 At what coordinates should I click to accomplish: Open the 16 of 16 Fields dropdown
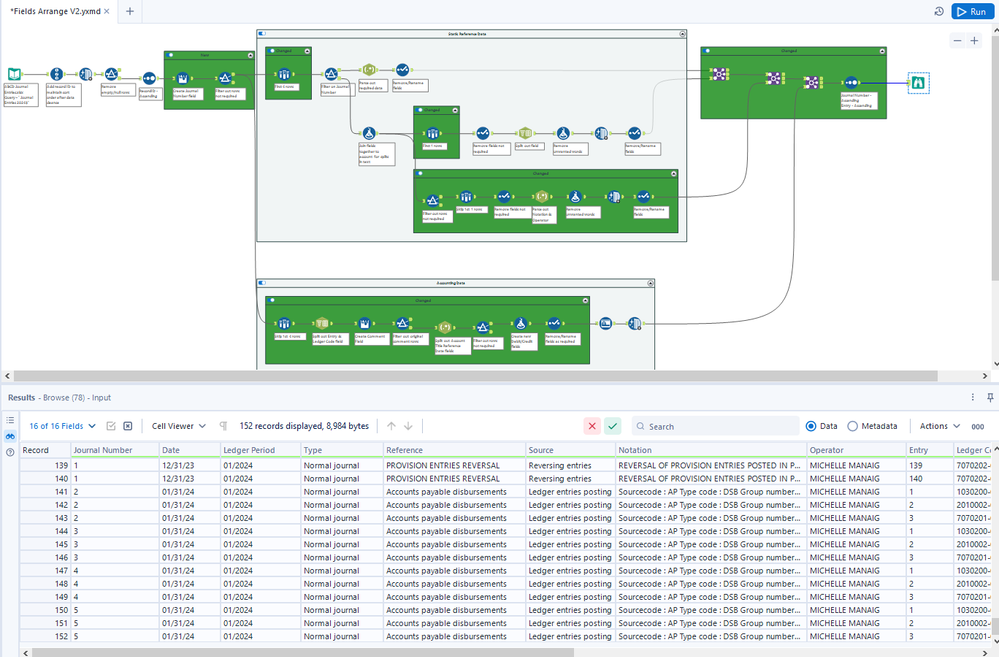[x=62, y=426]
